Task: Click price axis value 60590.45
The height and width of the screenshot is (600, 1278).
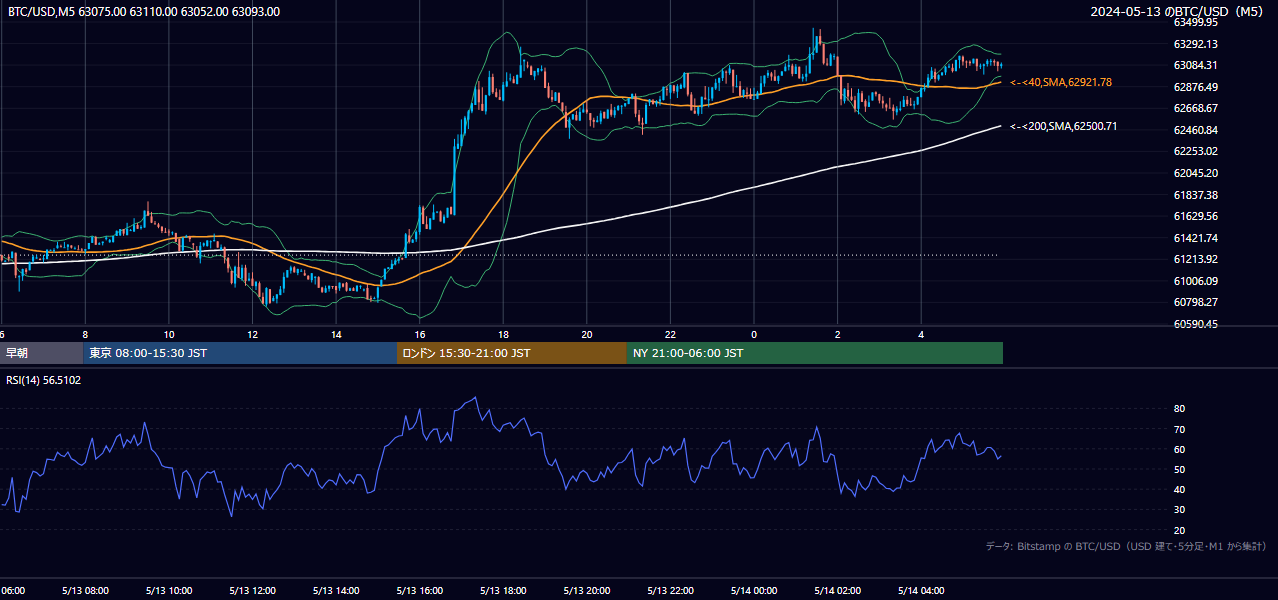Action: 1197,324
